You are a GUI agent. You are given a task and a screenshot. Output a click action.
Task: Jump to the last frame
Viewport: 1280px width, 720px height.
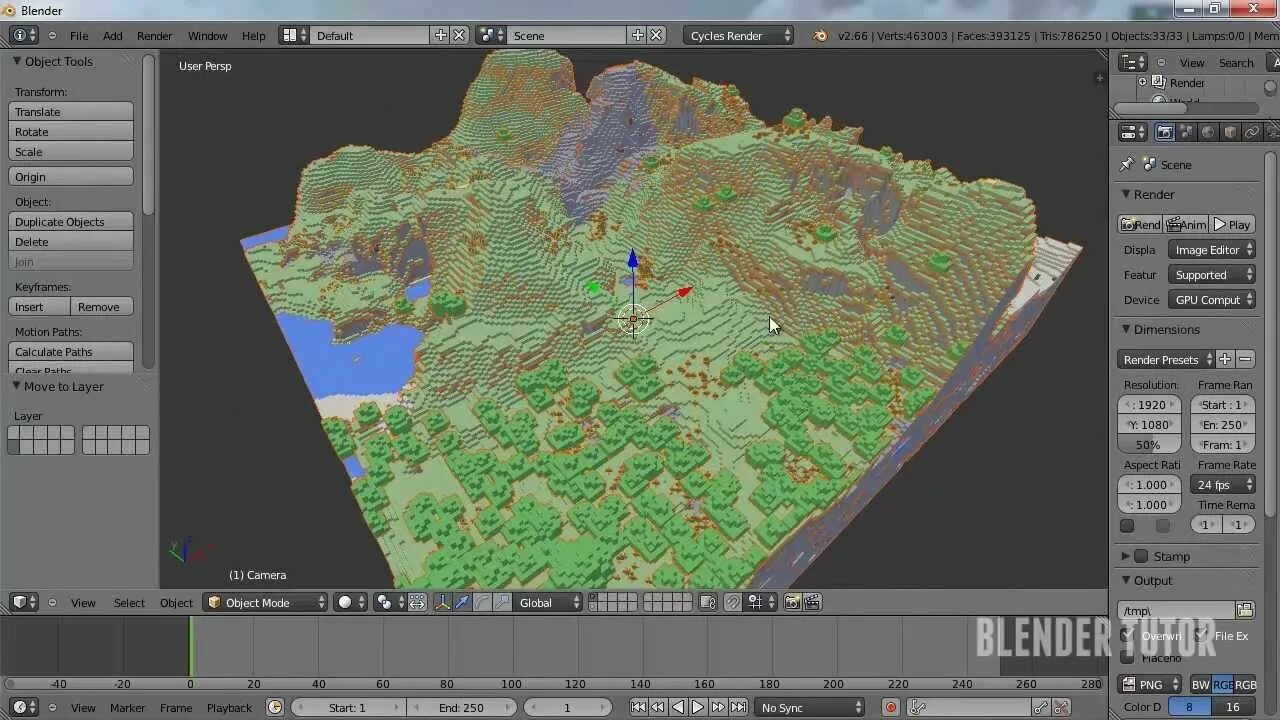(x=738, y=707)
